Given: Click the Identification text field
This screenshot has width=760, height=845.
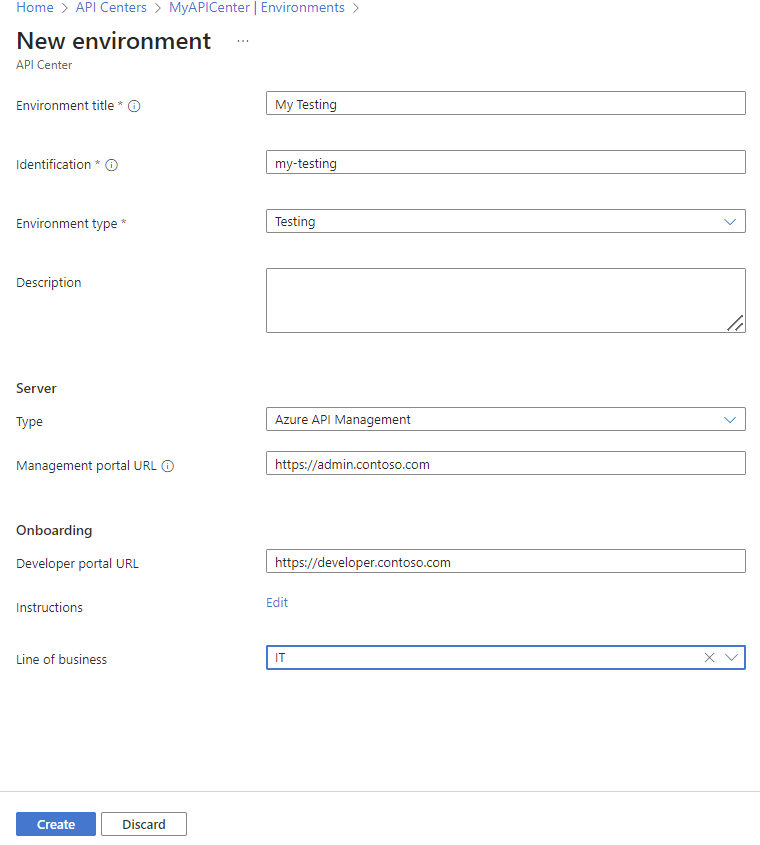Looking at the screenshot, I should 505,162.
